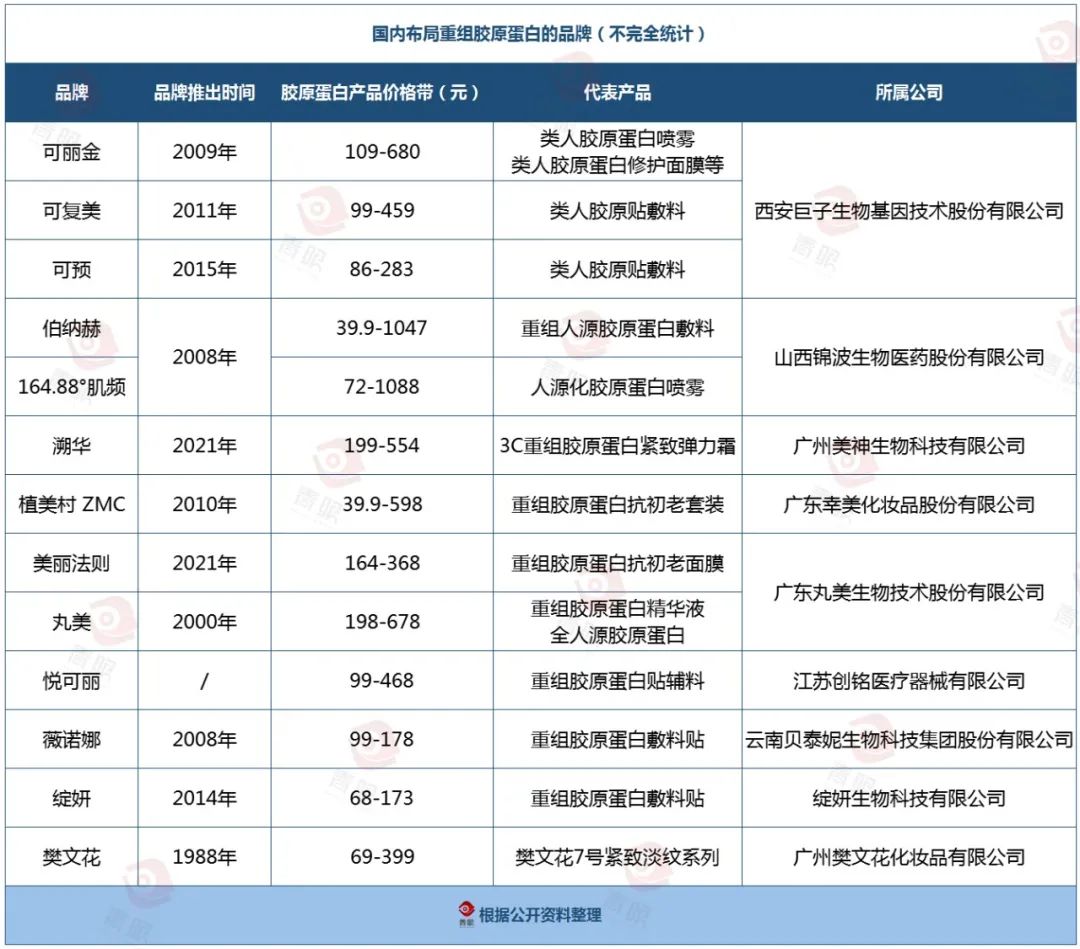The image size is (1080, 949).
Task: Click the company 江苏创铭医疗器械有限公司
Action: click(x=909, y=681)
